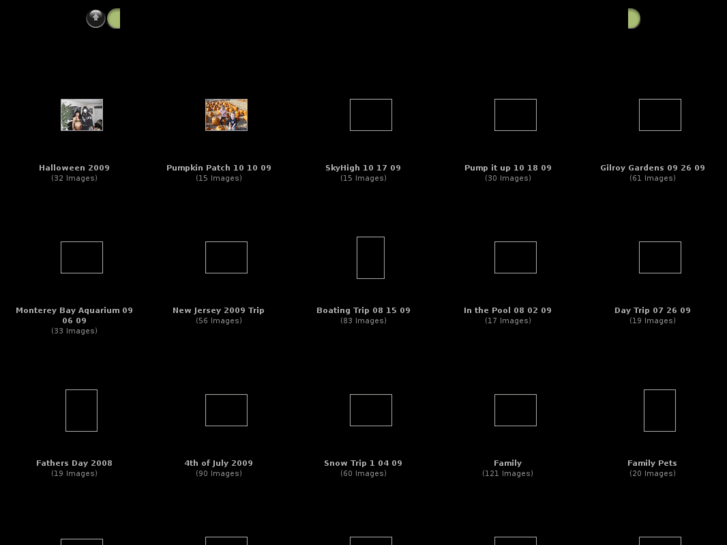Screen dimensions: 727x545
Task: Click the (90 Images) count text
Action: tap(219, 473)
